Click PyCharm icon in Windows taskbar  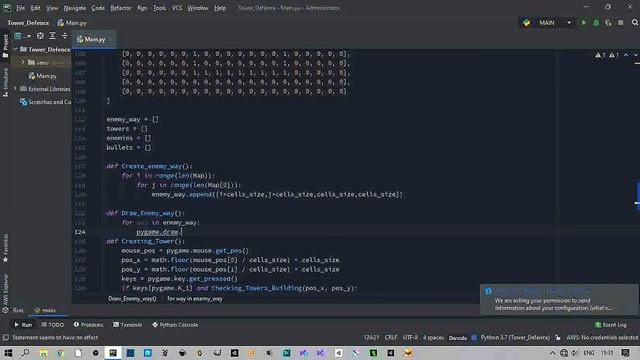point(113,353)
